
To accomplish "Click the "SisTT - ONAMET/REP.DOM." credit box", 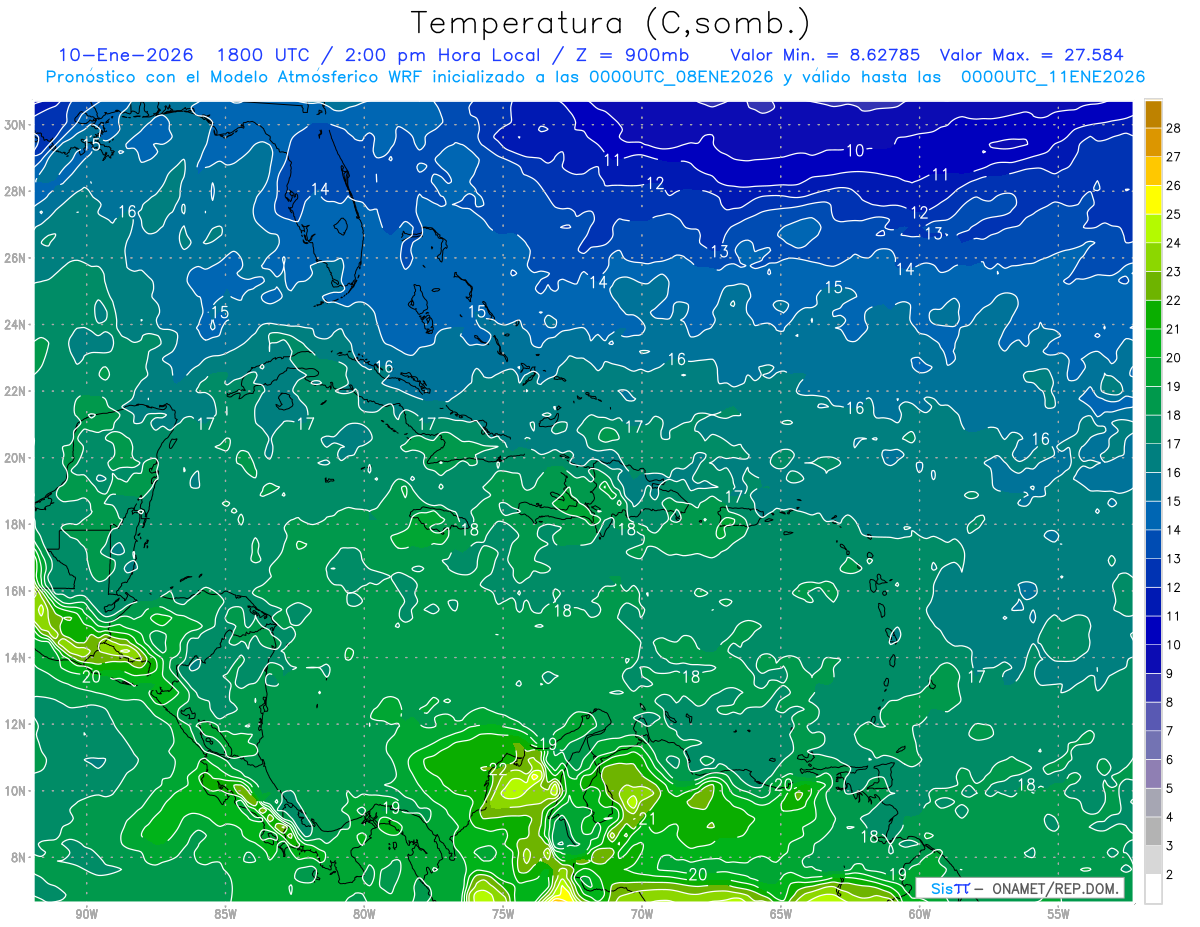I will click(x=1021, y=888).
